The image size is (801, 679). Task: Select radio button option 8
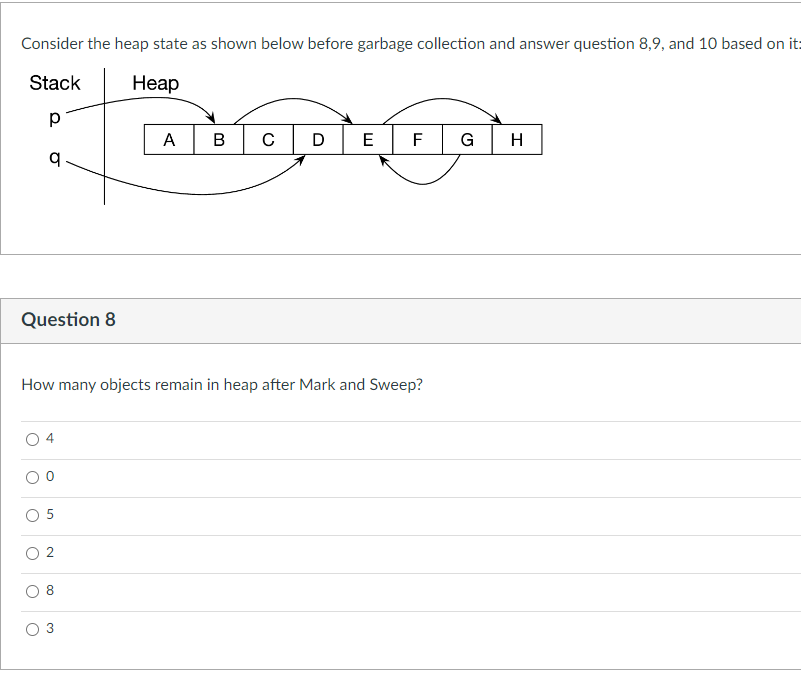(31, 589)
